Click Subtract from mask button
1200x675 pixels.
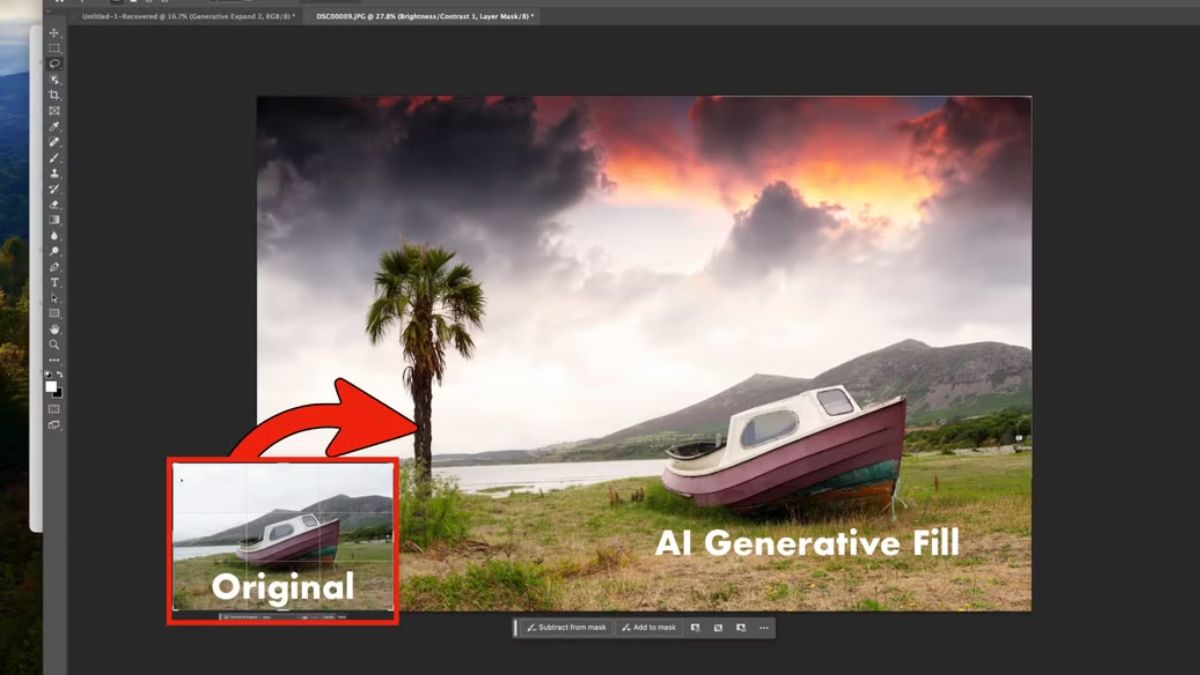point(566,627)
